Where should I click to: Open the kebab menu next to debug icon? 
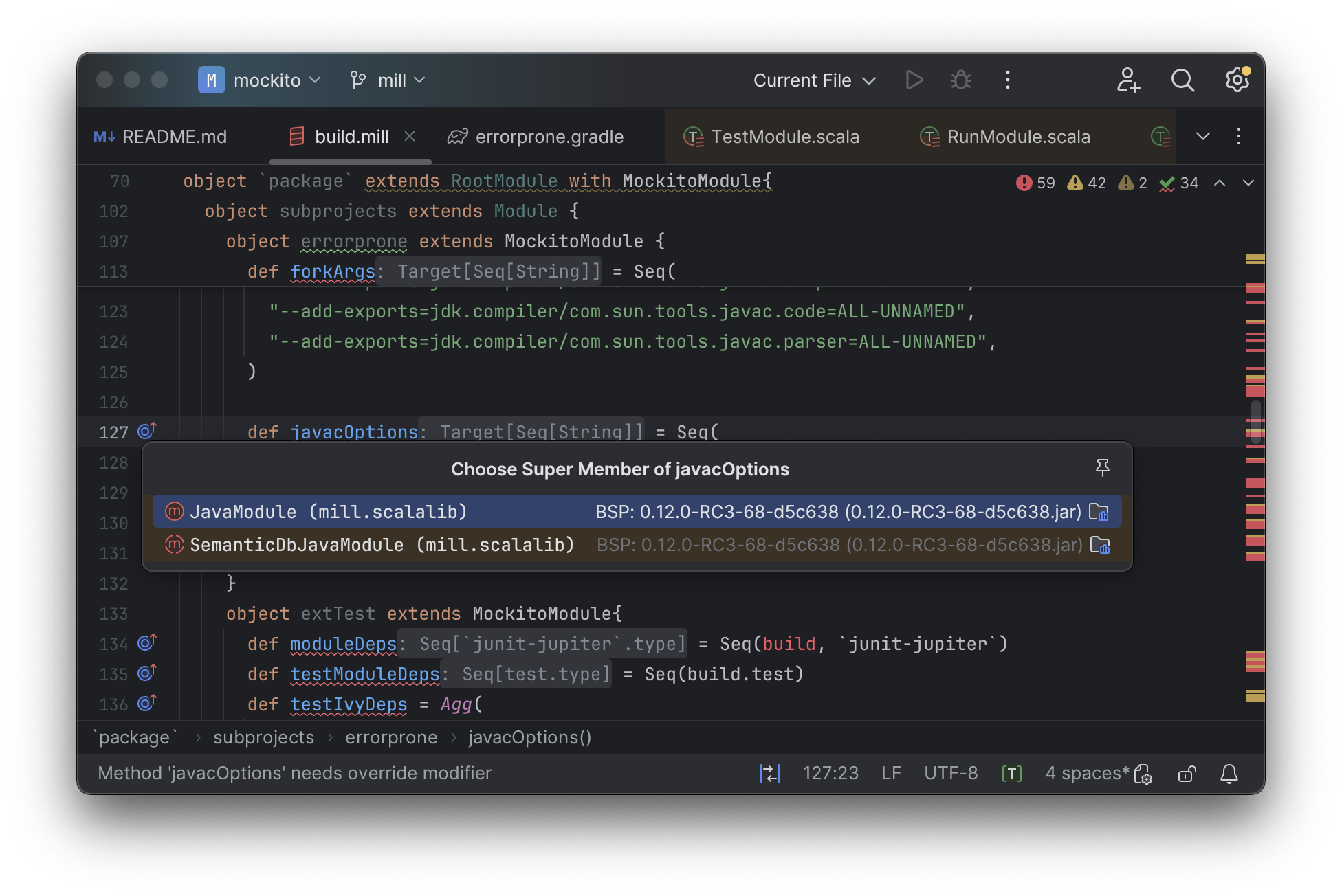click(1007, 80)
